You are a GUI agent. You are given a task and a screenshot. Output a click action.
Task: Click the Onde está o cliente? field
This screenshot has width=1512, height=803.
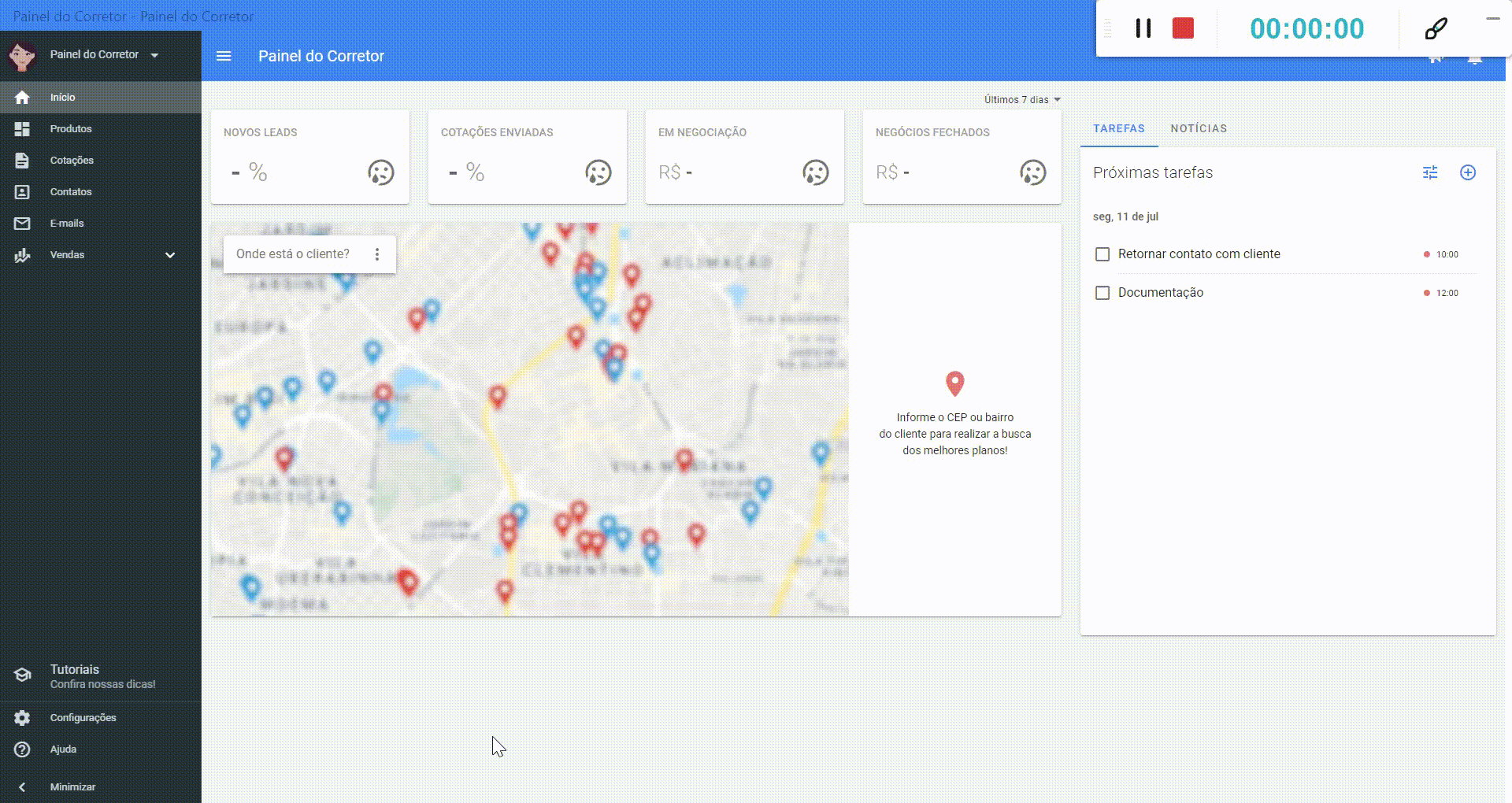coord(293,254)
